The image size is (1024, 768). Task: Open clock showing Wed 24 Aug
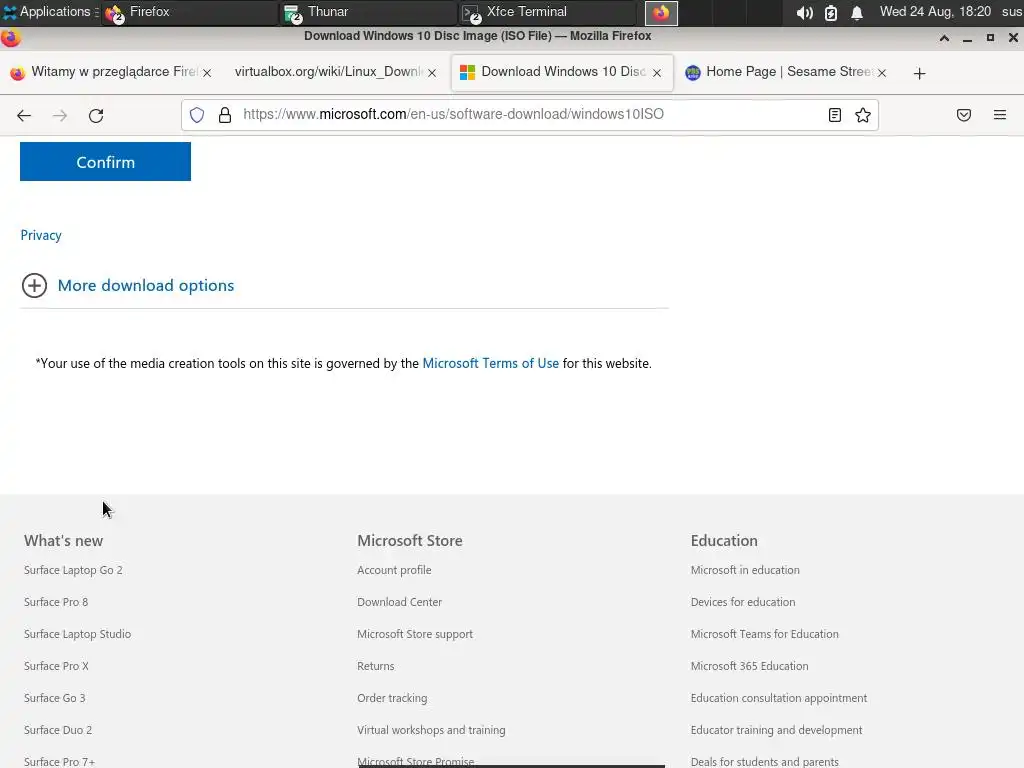935,12
